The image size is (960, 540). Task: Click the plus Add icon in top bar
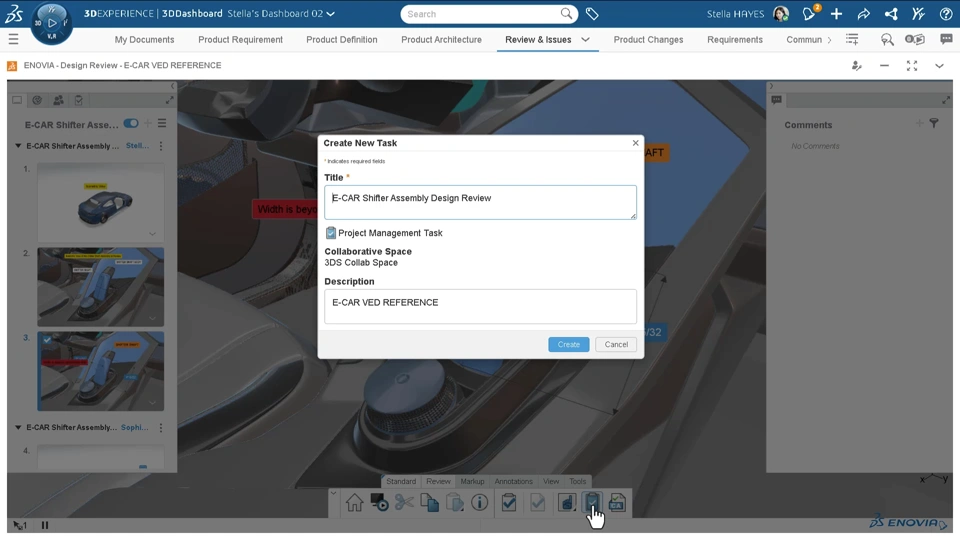click(x=836, y=13)
